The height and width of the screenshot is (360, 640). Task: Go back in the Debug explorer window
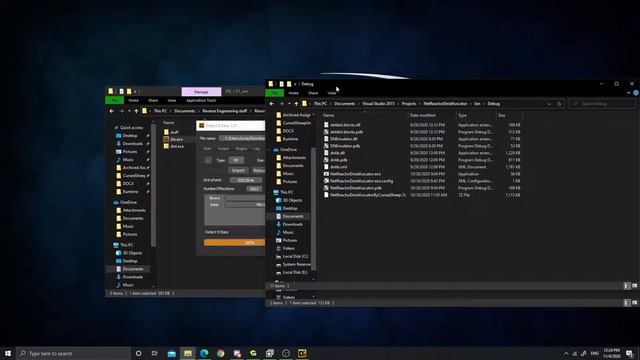[x=272, y=104]
